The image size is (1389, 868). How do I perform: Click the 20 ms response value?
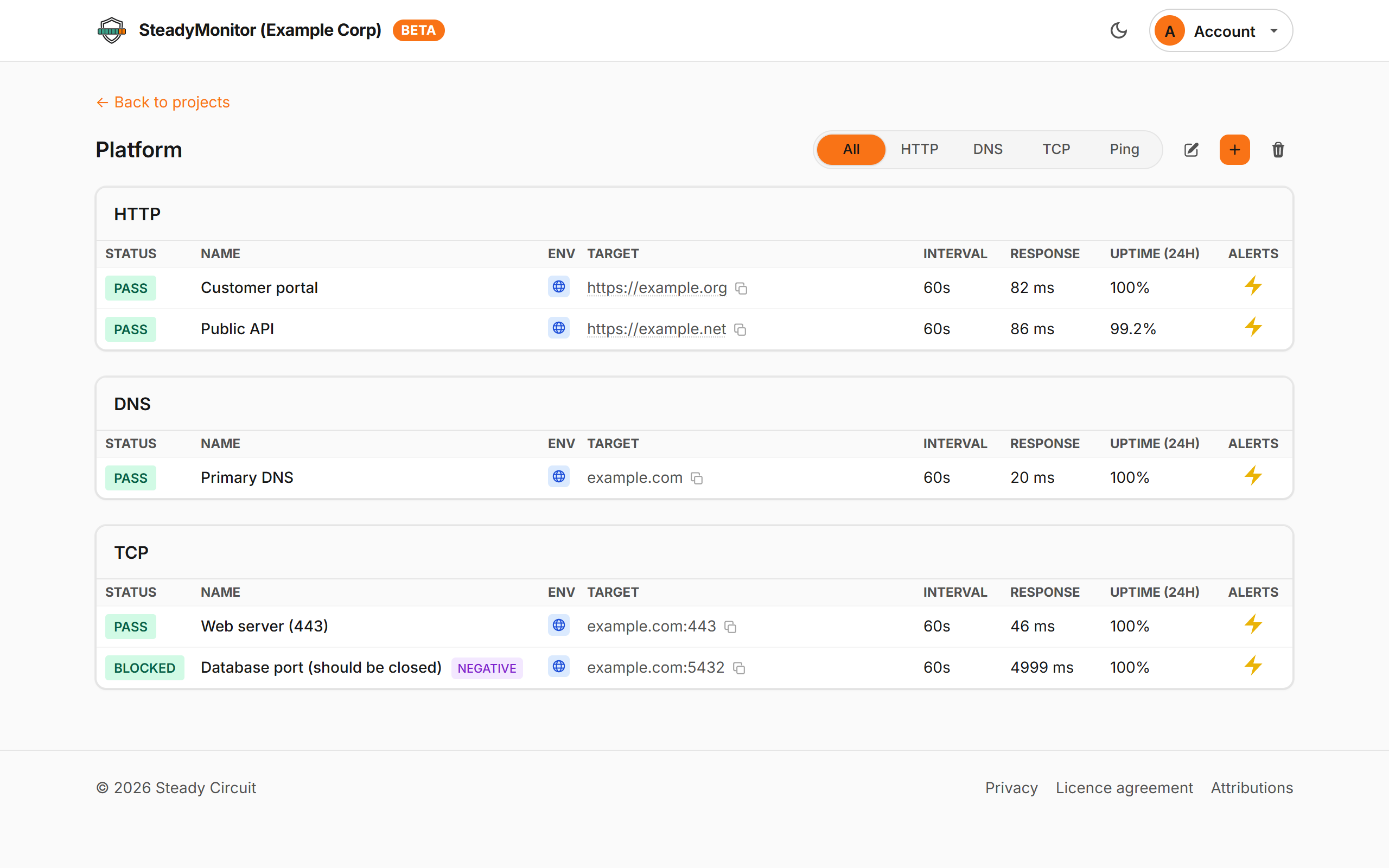pyautogui.click(x=1032, y=477)
